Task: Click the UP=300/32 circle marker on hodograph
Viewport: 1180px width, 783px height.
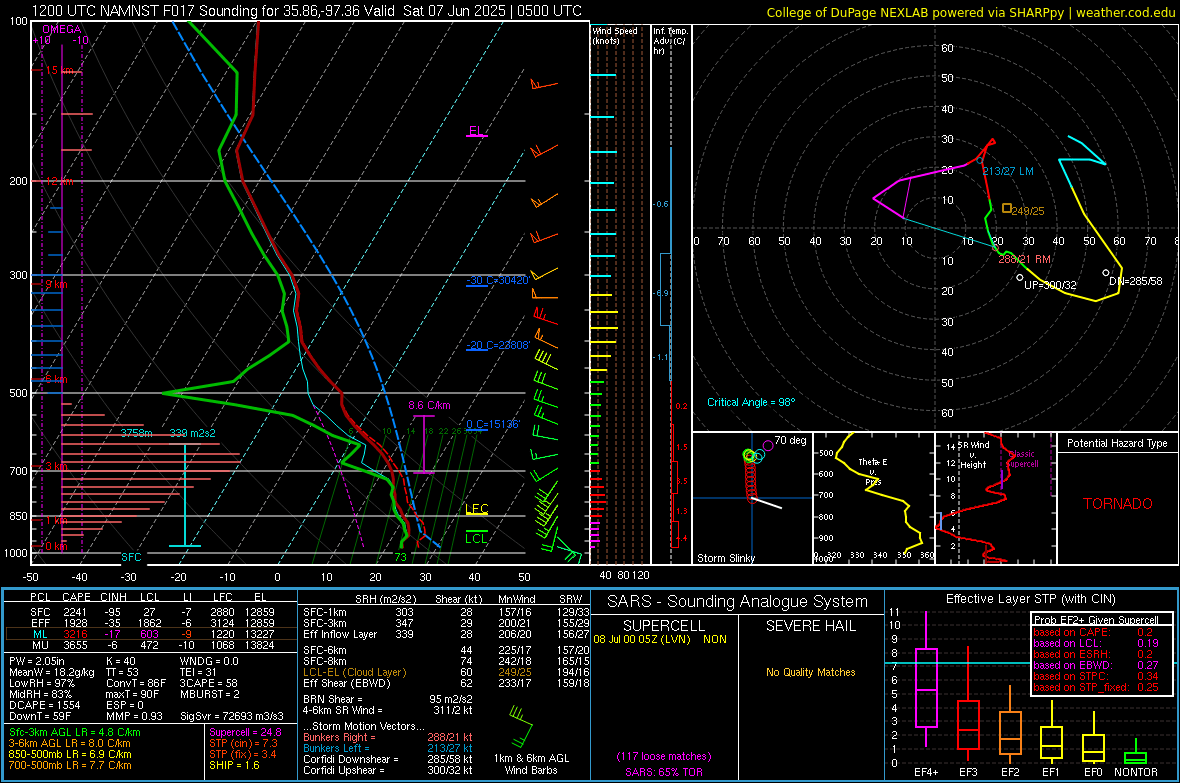Action: click(1020, 278)
